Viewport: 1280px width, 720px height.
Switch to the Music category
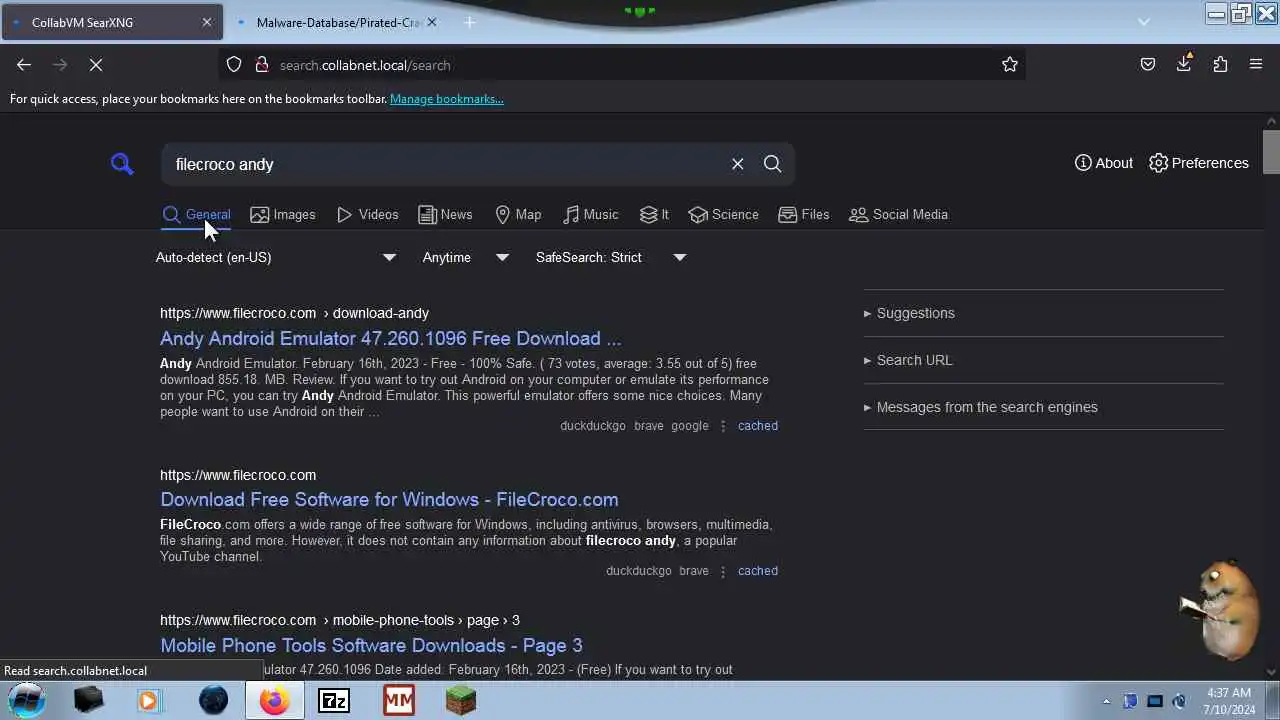[x=590, y=214]
